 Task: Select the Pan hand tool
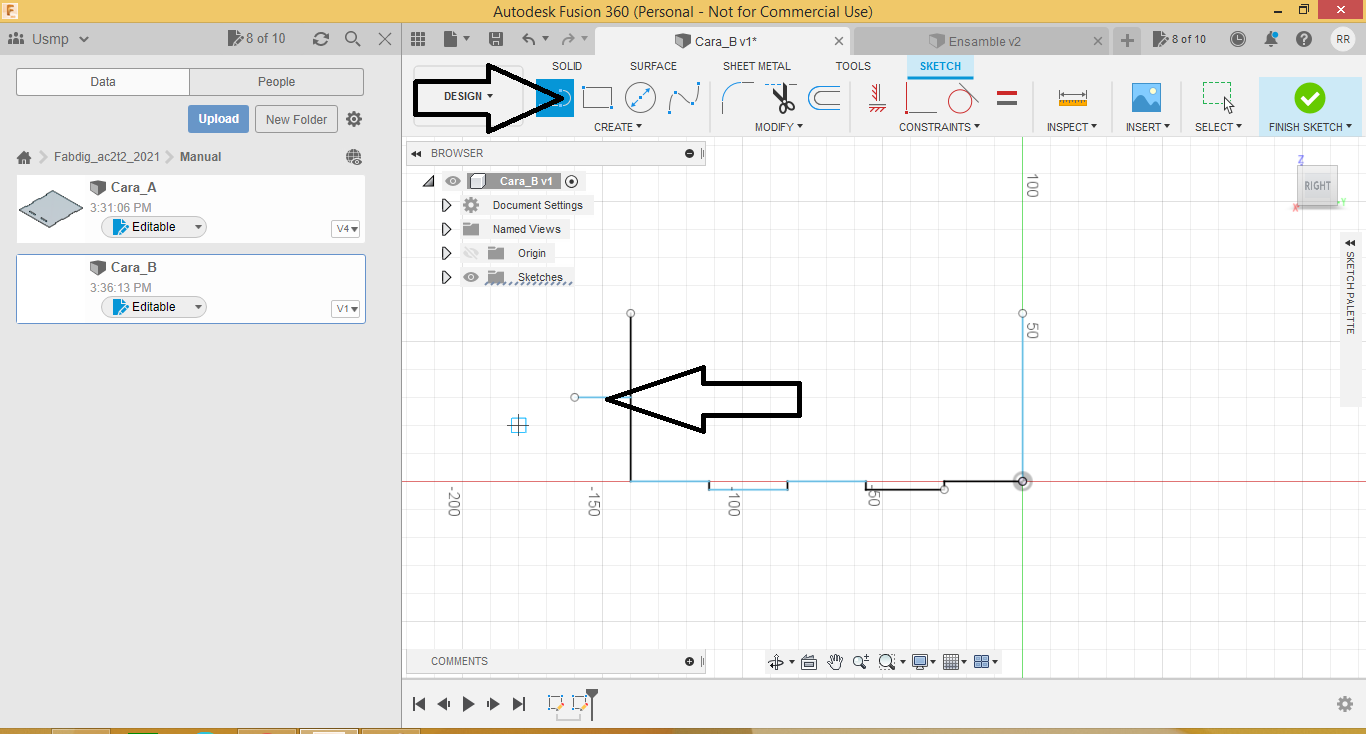[x=835, y=662]
